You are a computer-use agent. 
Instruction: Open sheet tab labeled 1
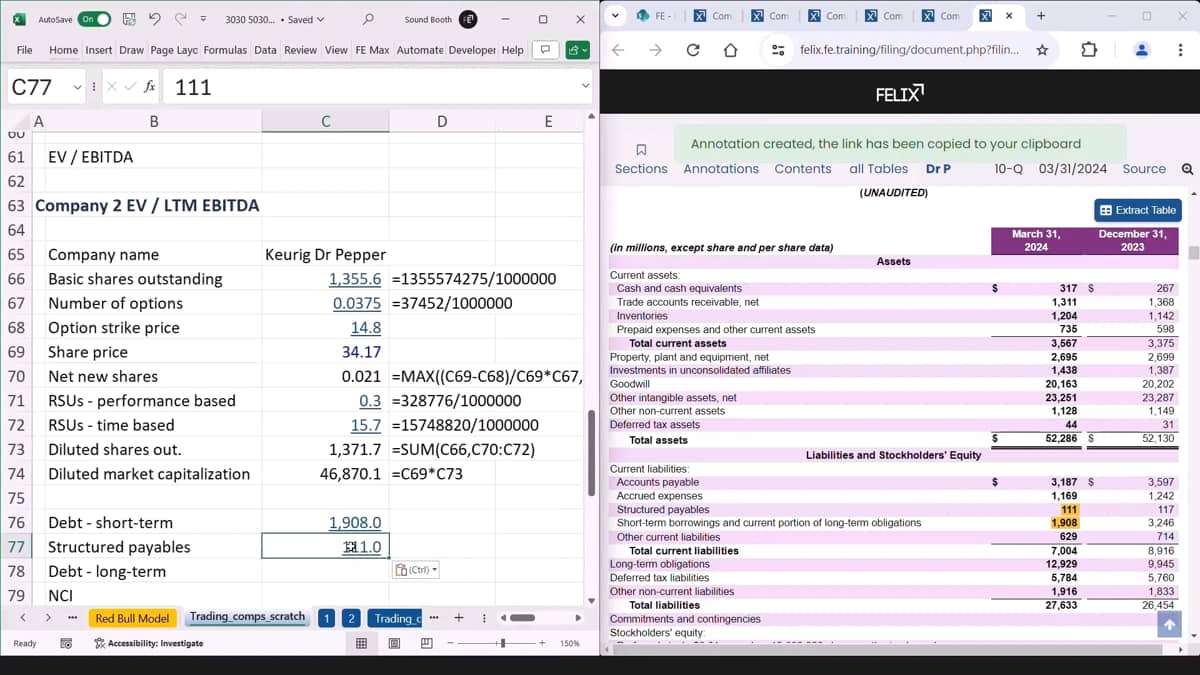(326, 618)
